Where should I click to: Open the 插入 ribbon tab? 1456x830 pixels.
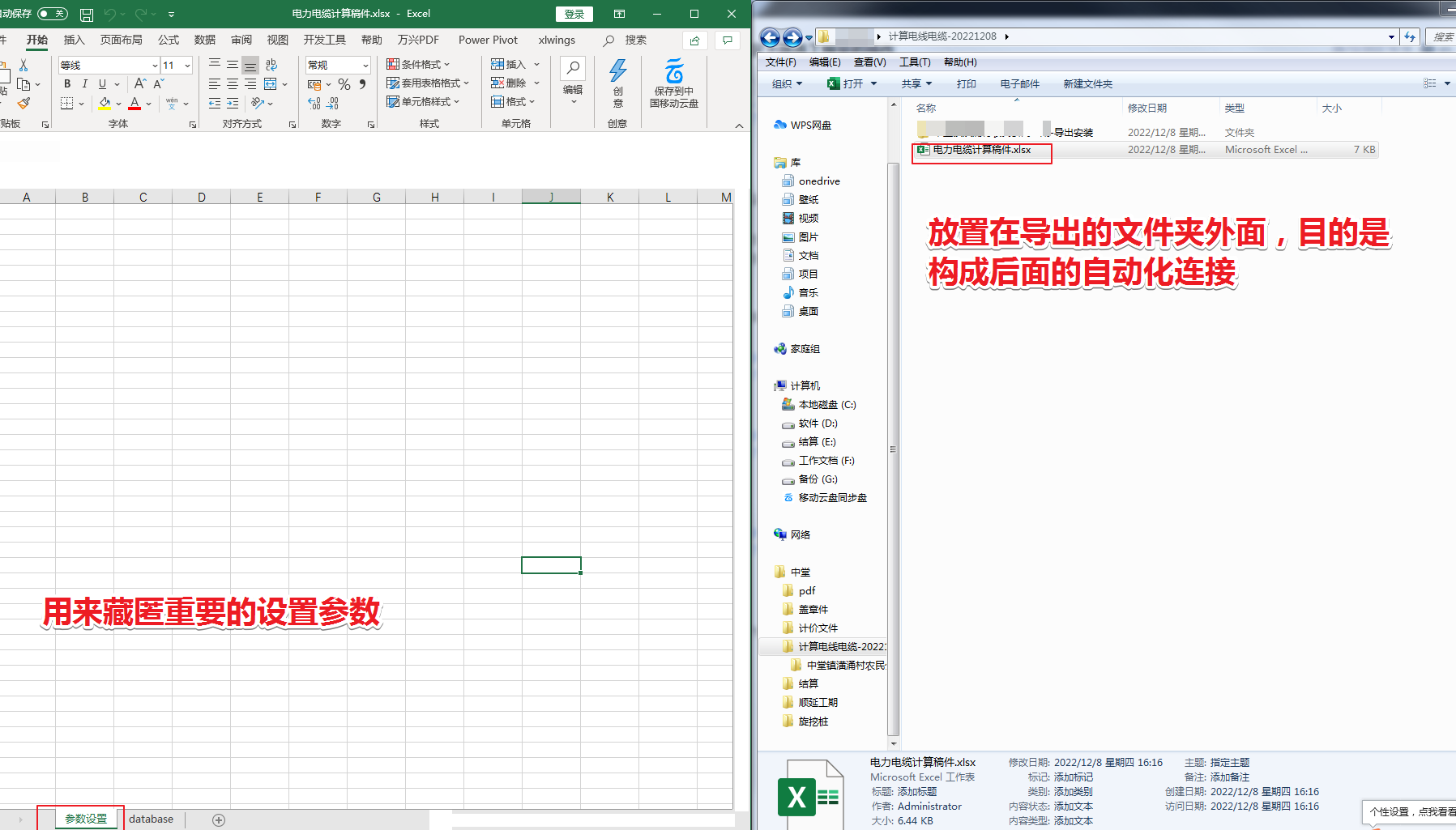tap(75, 40)
